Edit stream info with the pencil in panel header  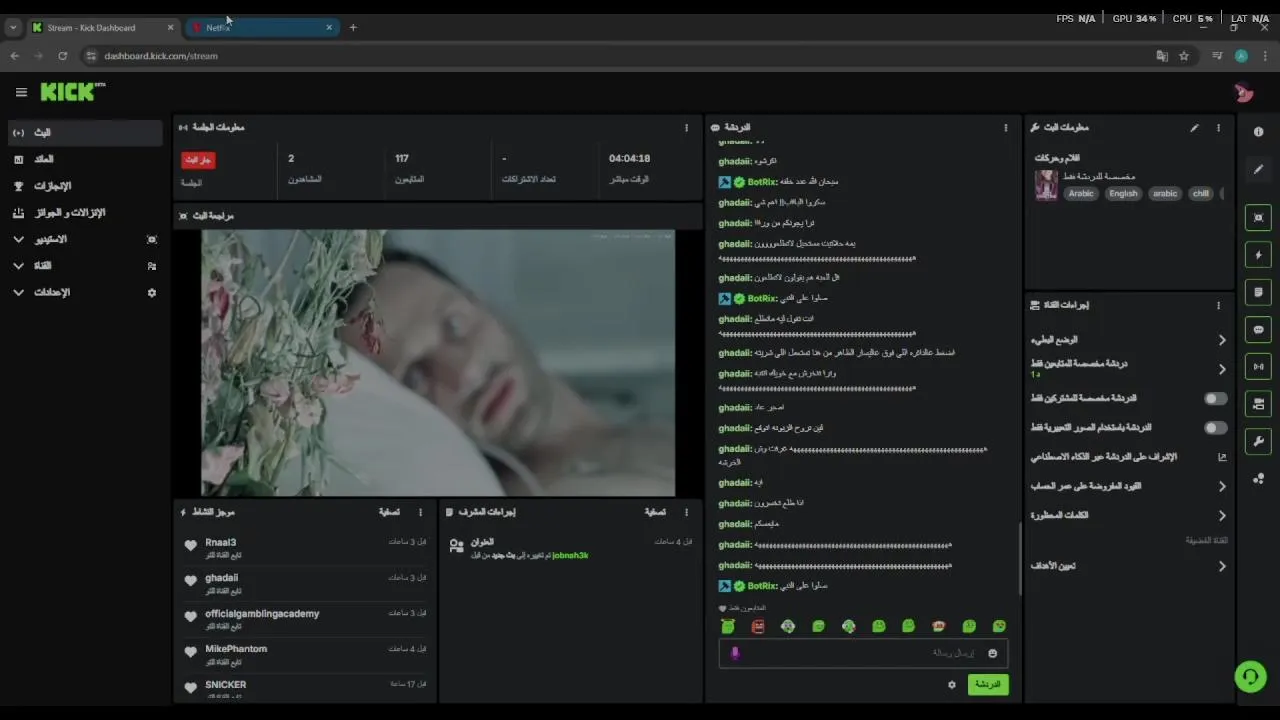pyautogui.click(x=1194, y=128)
